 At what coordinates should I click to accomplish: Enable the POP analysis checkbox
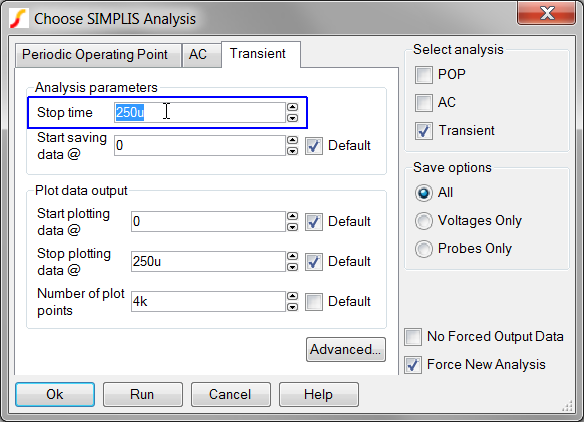[424, 74]
